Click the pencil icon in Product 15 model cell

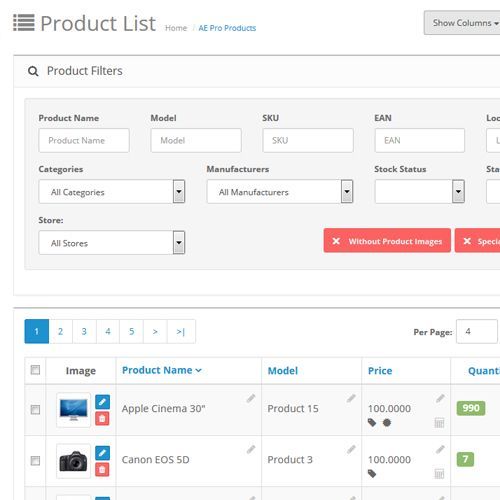coord(351,398)
